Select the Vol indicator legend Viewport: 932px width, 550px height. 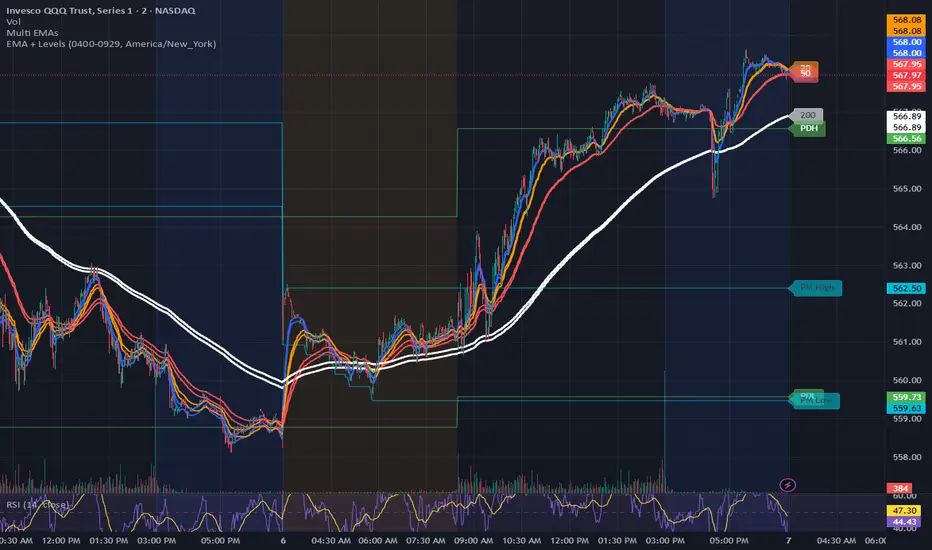point(14,22)
